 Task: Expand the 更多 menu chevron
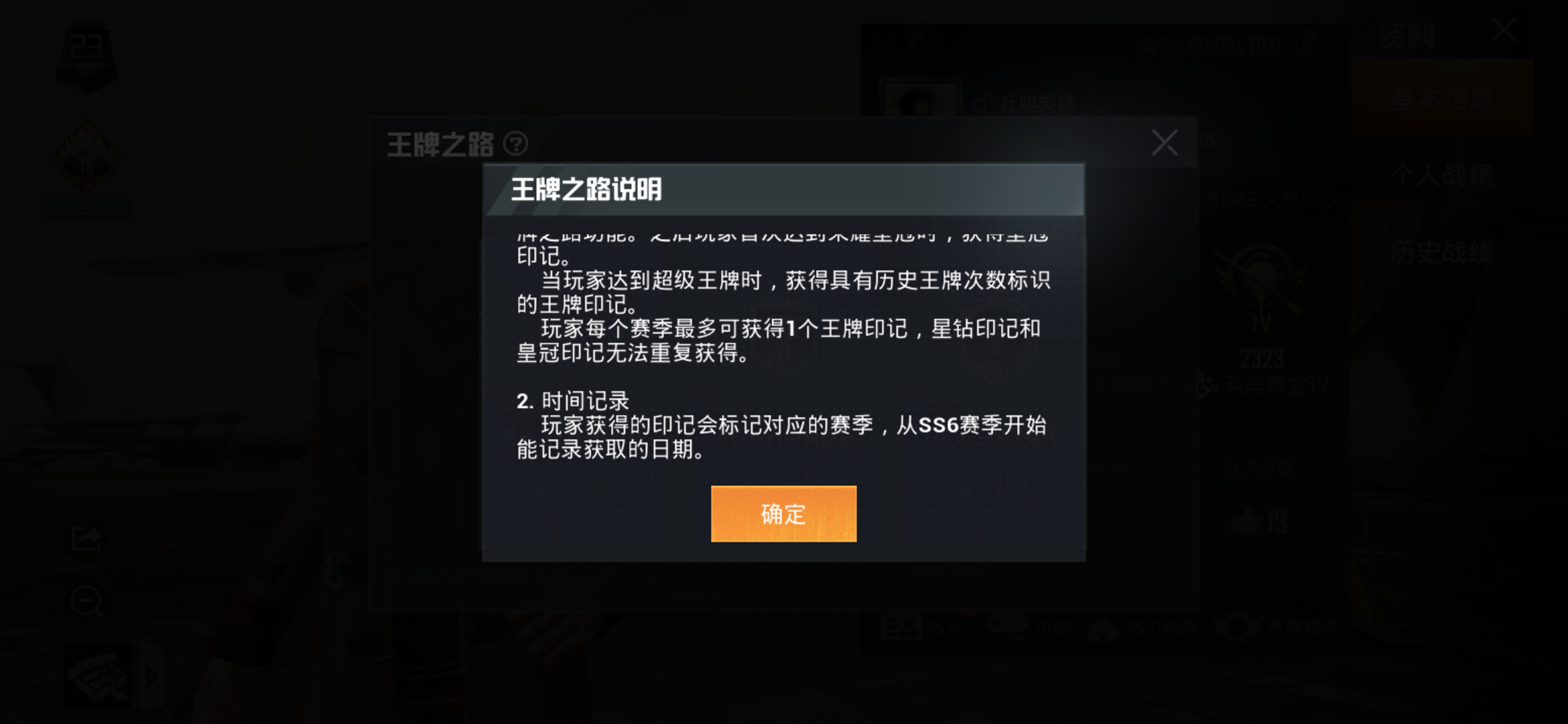coord(883,41)
